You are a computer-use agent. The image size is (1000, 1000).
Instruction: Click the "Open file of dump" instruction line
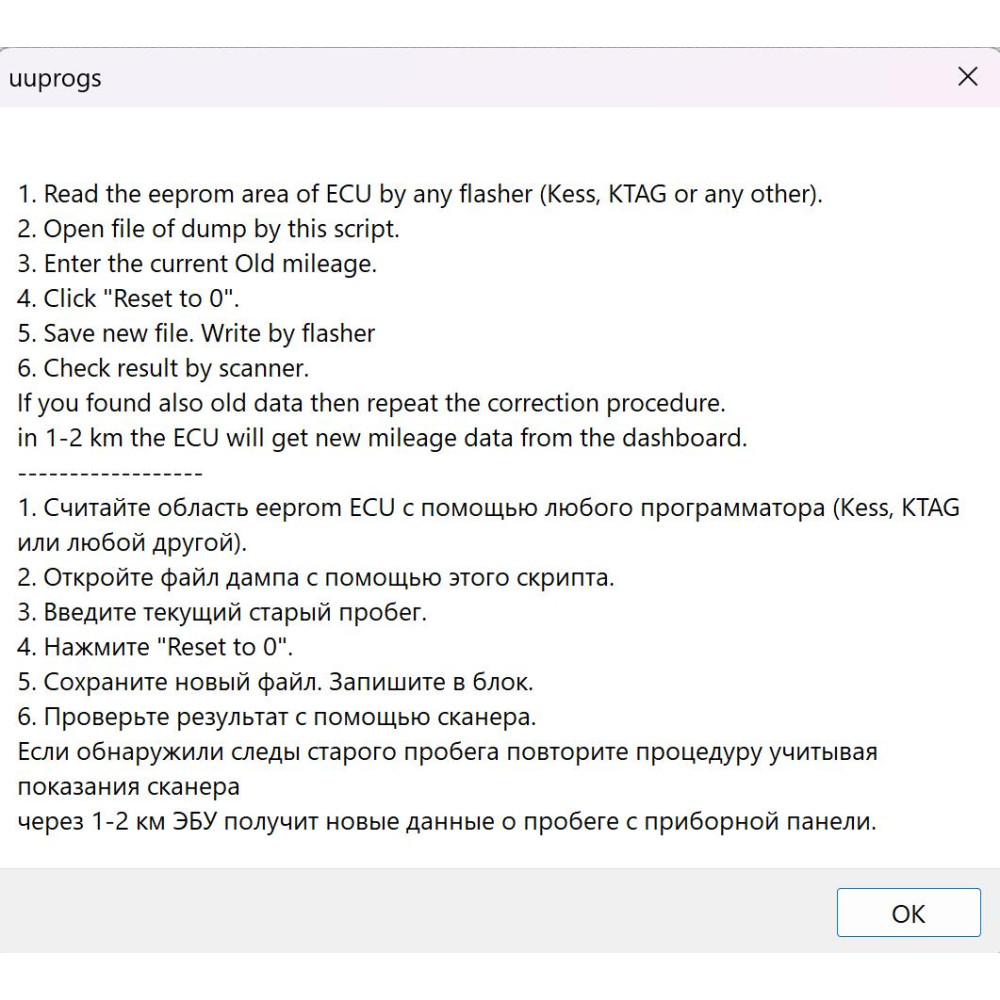pyautogui.click(x=208, y=229)
